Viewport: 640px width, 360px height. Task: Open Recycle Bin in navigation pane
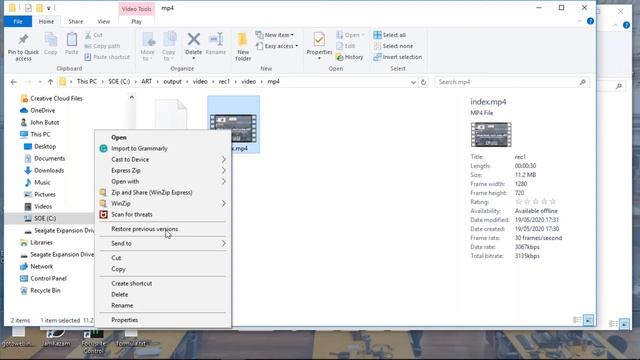pos(45,291)
